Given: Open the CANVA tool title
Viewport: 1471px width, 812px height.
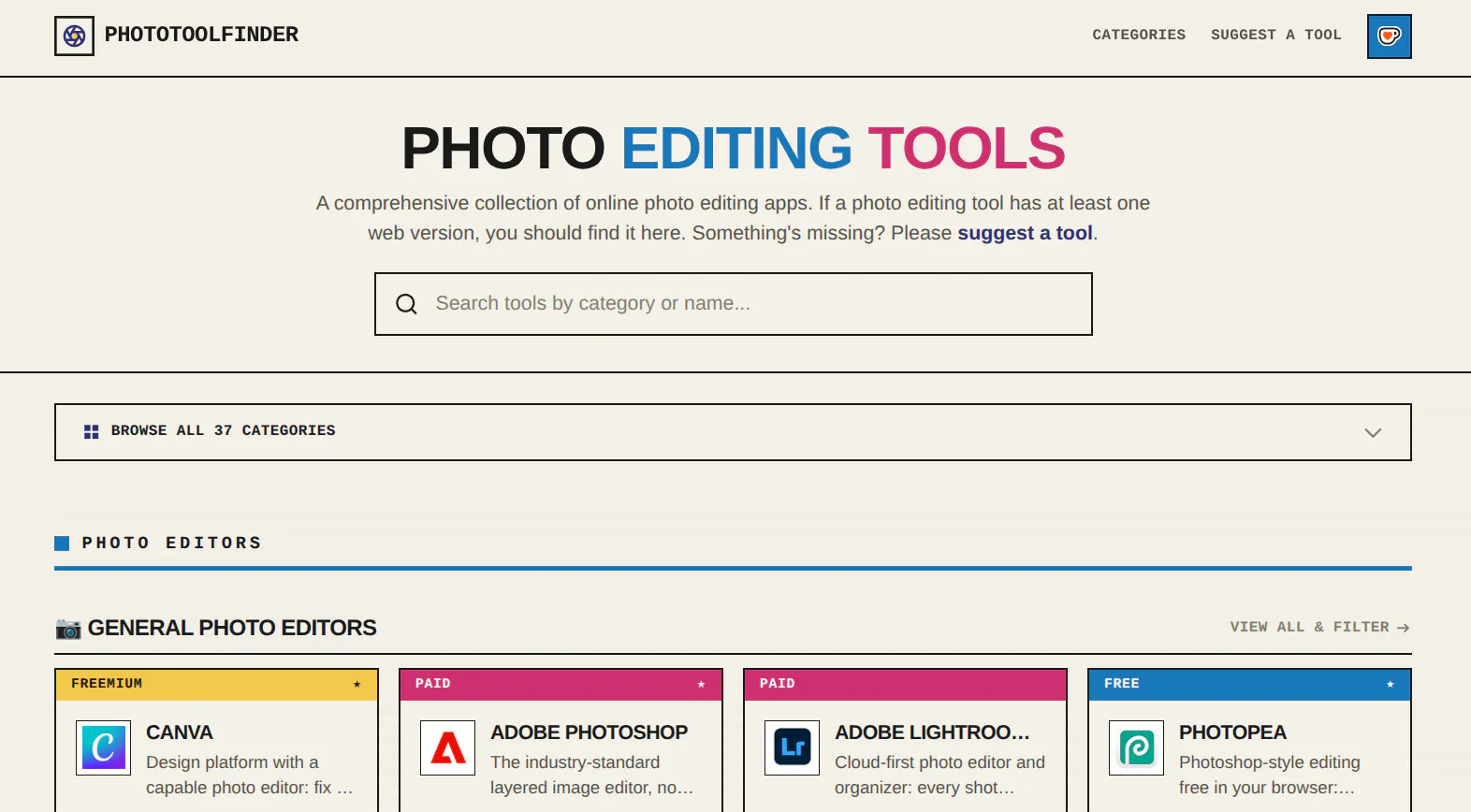Looking at the screenshot, I should coord(179,732).
